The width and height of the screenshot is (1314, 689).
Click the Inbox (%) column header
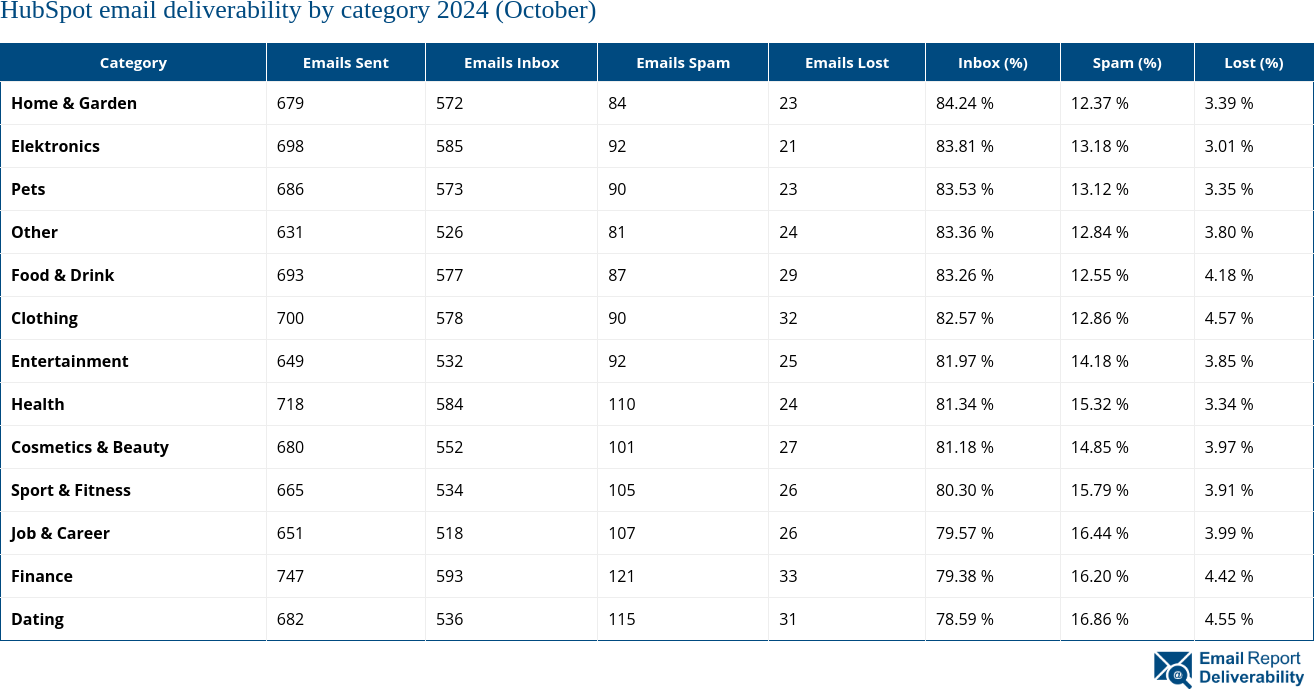[993, 62]
